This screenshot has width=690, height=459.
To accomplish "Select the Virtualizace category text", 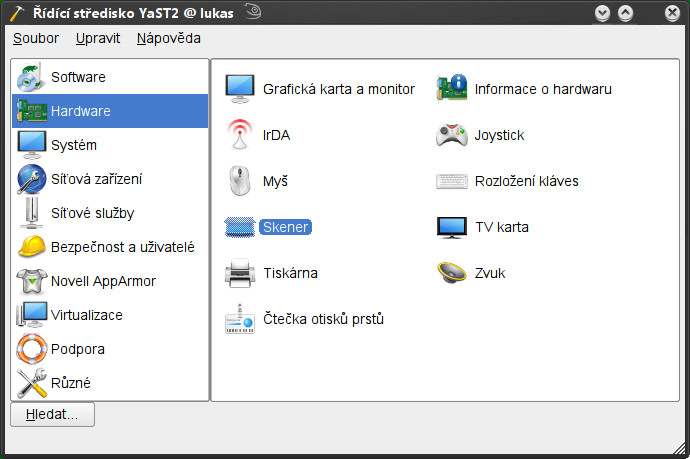I will pos(87,315).
